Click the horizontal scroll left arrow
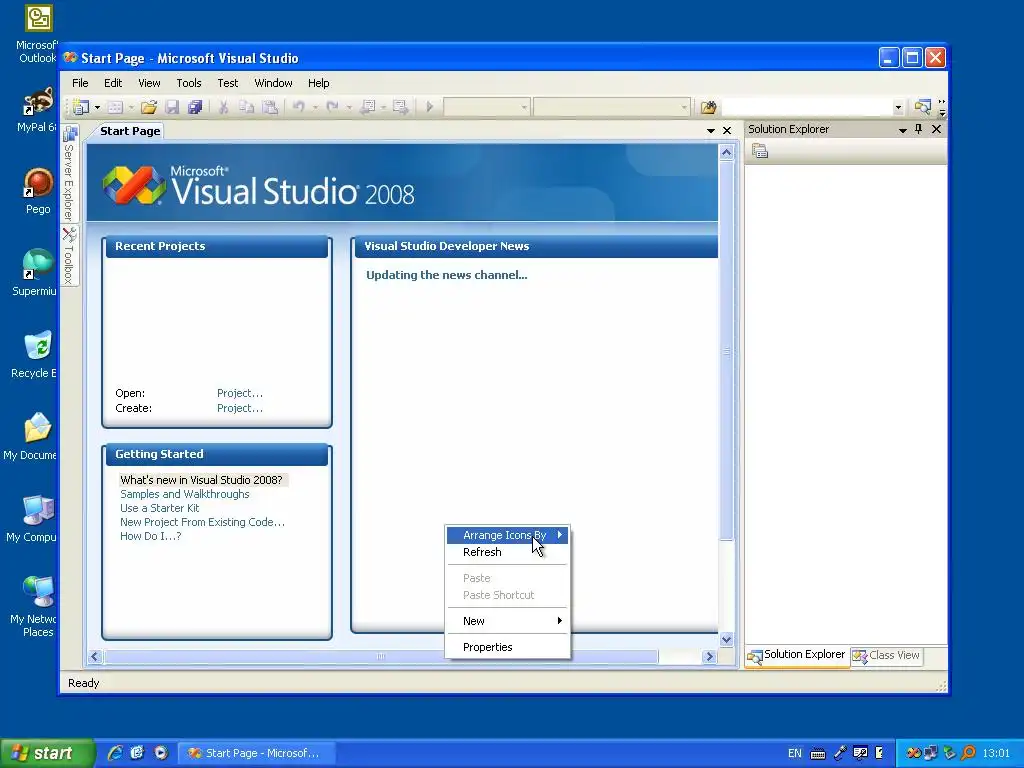The height and width of the screenshot is (768, 1024). 95,657
